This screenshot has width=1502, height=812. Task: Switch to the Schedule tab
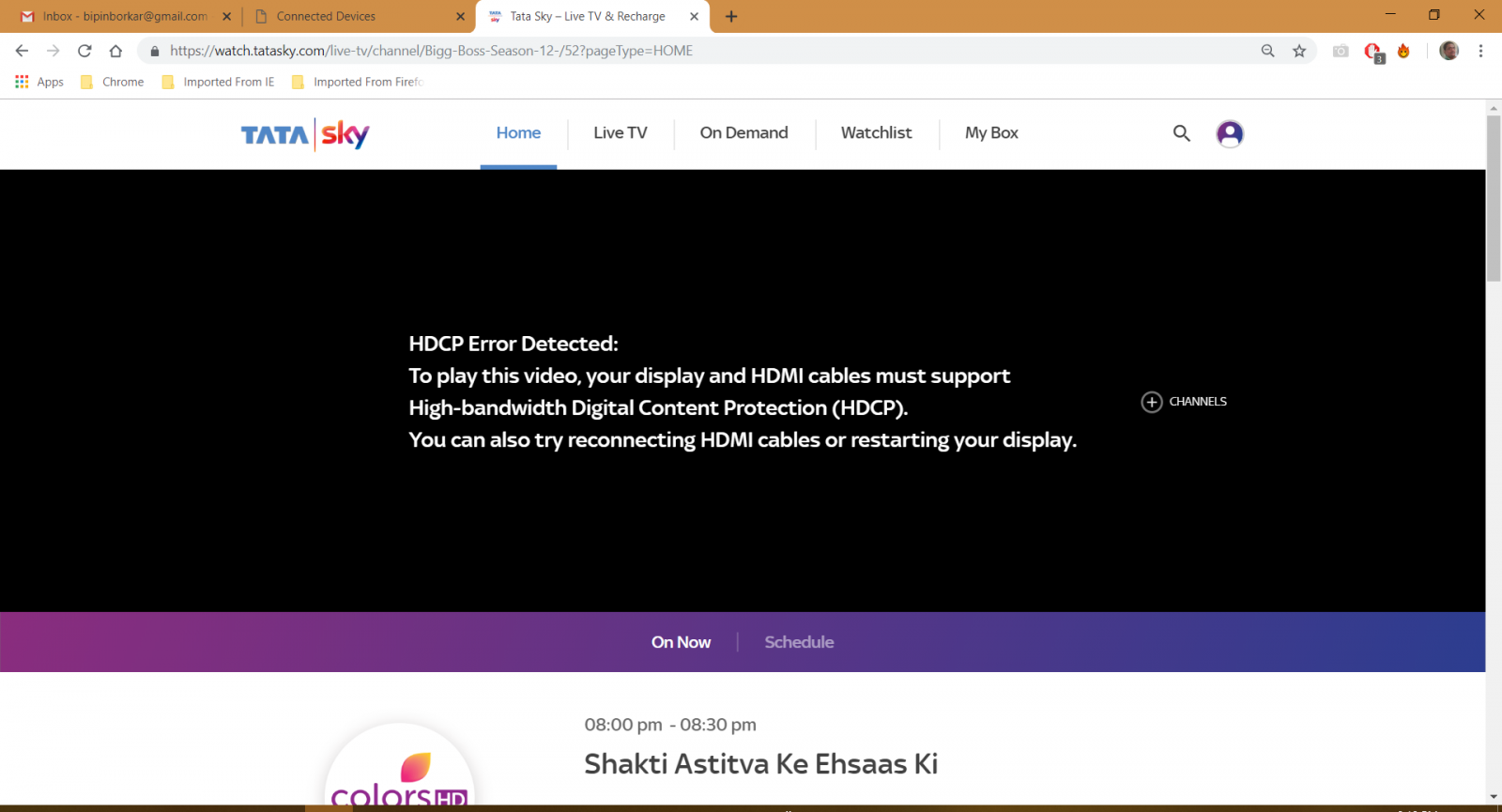point(799,642)
